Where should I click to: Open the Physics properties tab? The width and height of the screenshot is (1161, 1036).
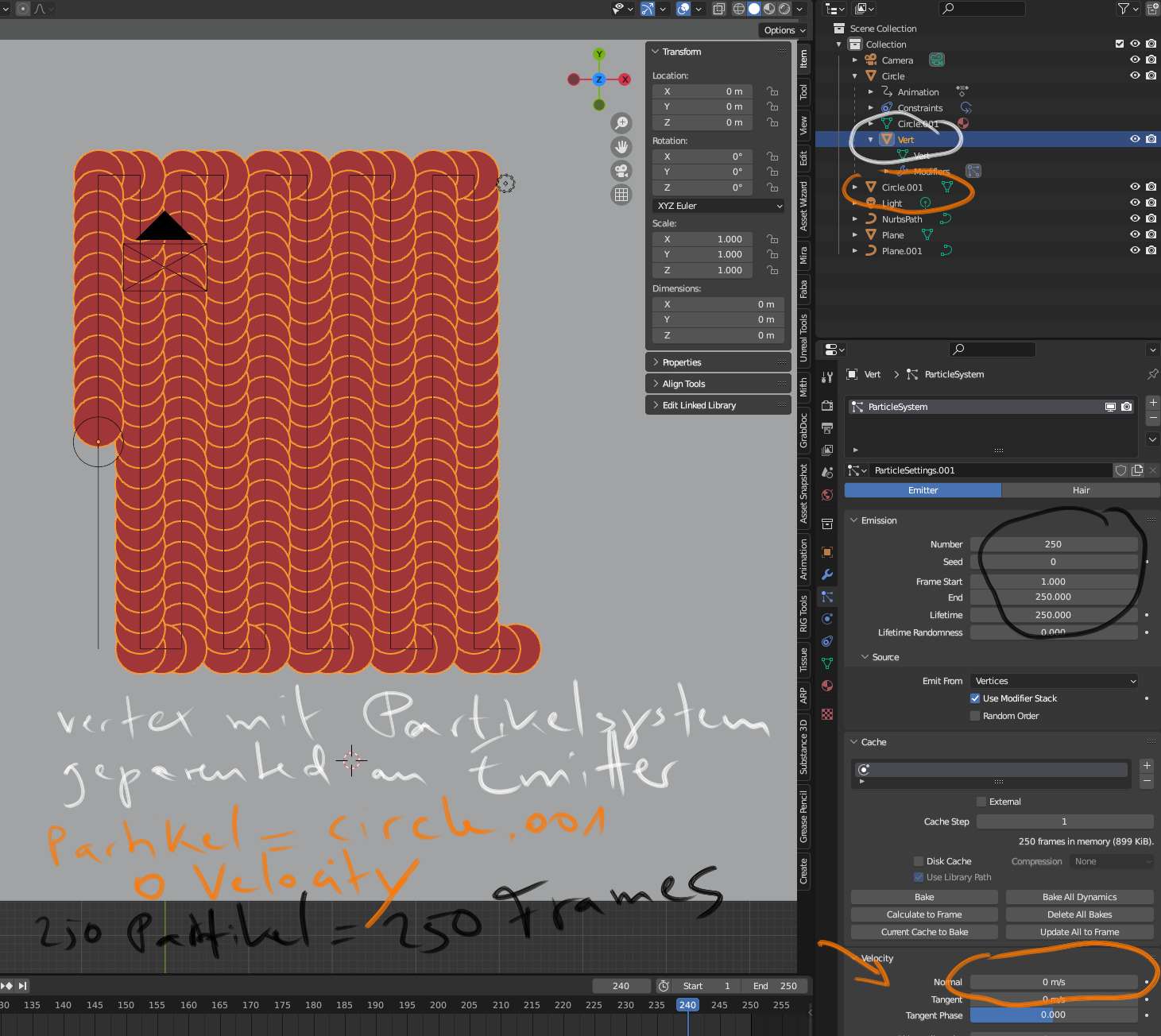827,619
